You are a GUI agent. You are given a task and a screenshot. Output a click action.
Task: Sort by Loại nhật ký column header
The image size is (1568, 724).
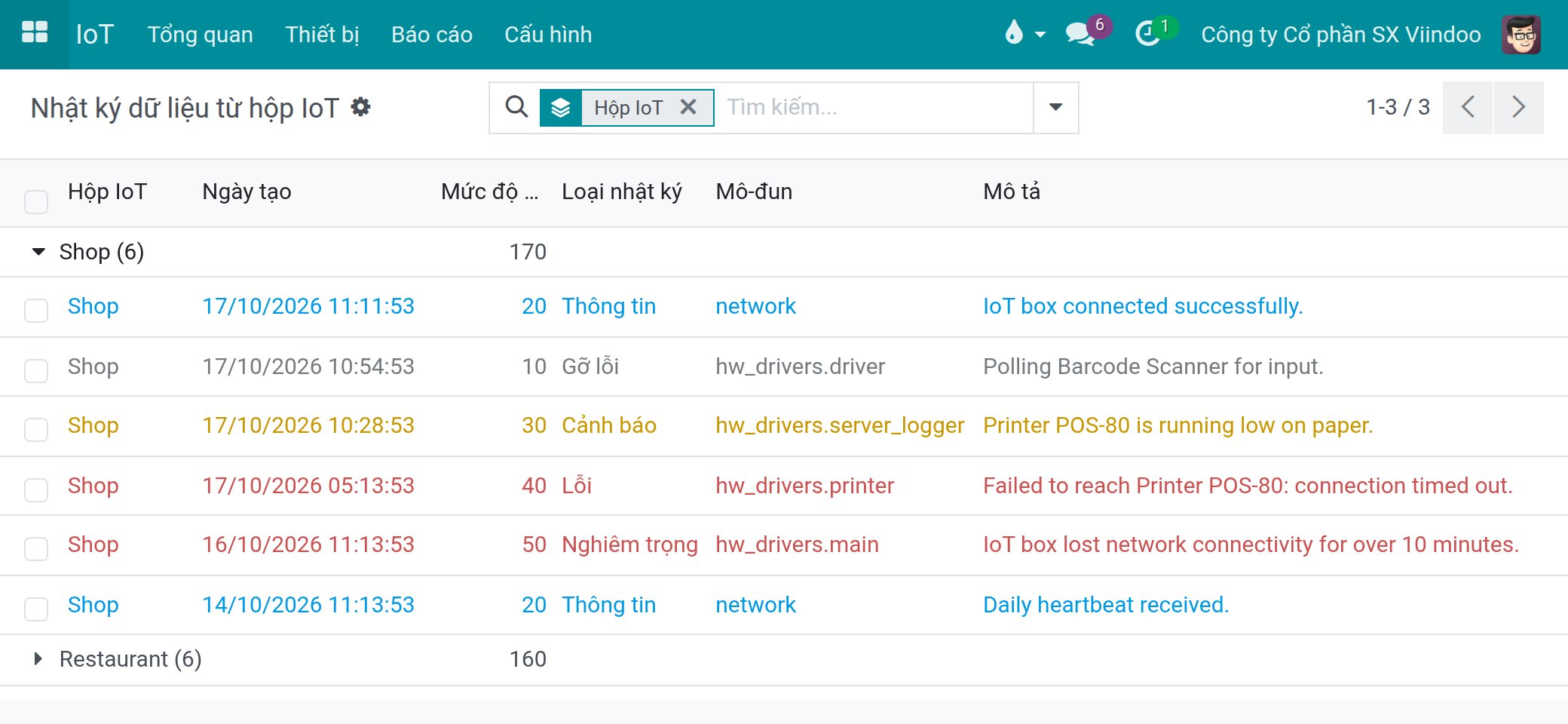pyautogui.click(x=622, y=192)
